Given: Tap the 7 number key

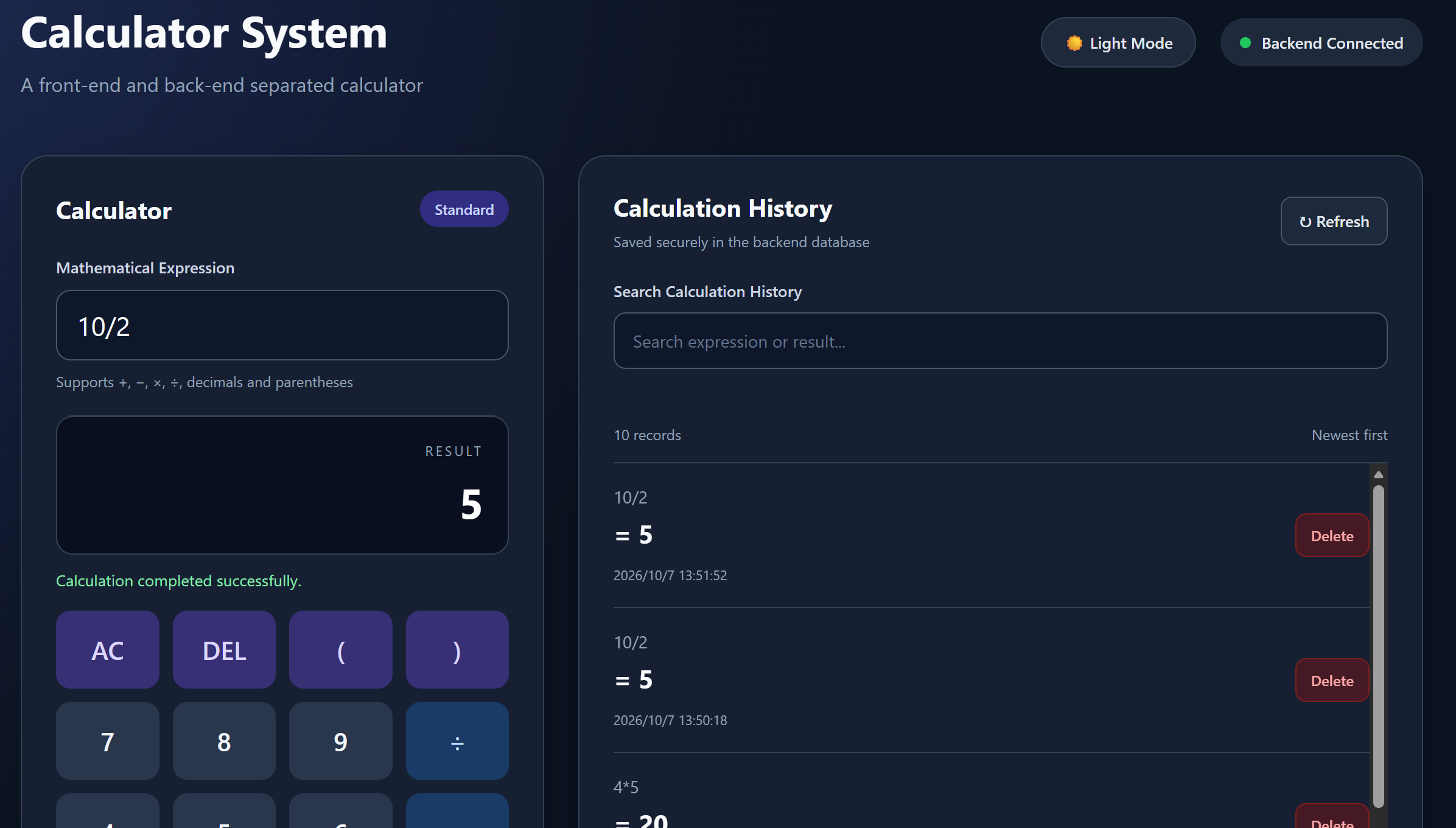Looking at the screenshot, I should coord(108,741).
